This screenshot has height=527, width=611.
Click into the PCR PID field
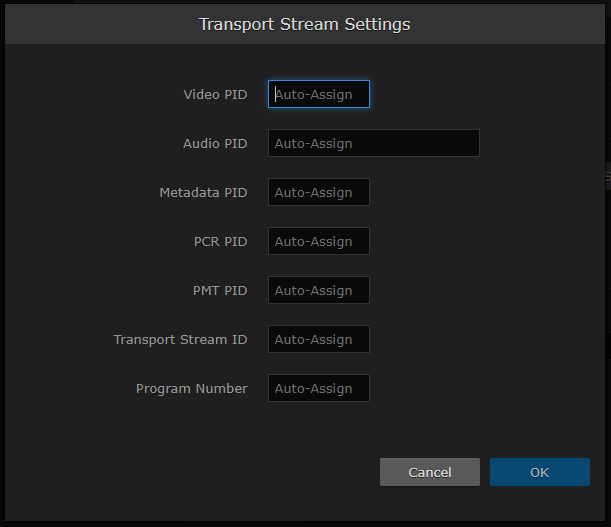pyautogui.click(x=318, y=241)
